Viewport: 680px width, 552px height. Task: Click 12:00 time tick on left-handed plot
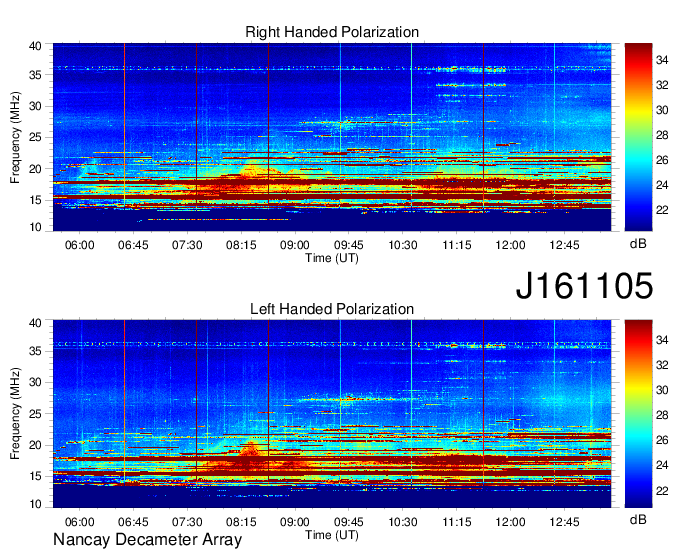(510, 522)
